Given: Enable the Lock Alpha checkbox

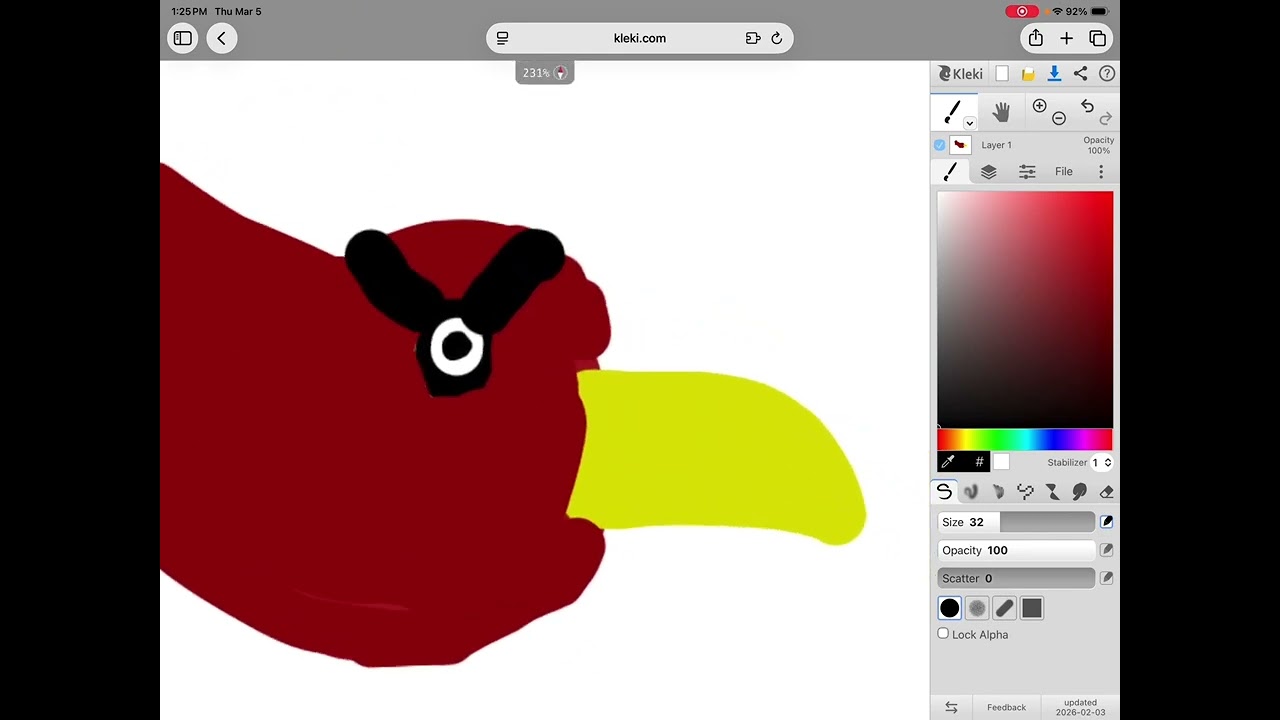Looking at the screenshot, I should tap(943, 634).
